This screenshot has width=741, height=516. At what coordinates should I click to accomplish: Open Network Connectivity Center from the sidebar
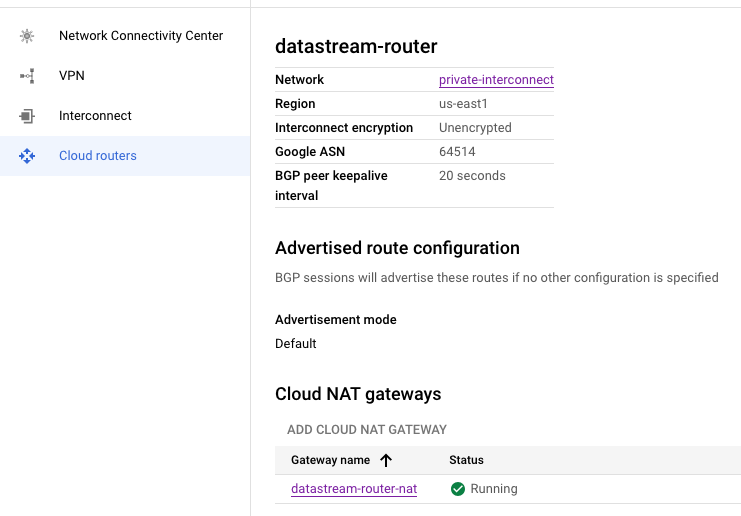140,36
